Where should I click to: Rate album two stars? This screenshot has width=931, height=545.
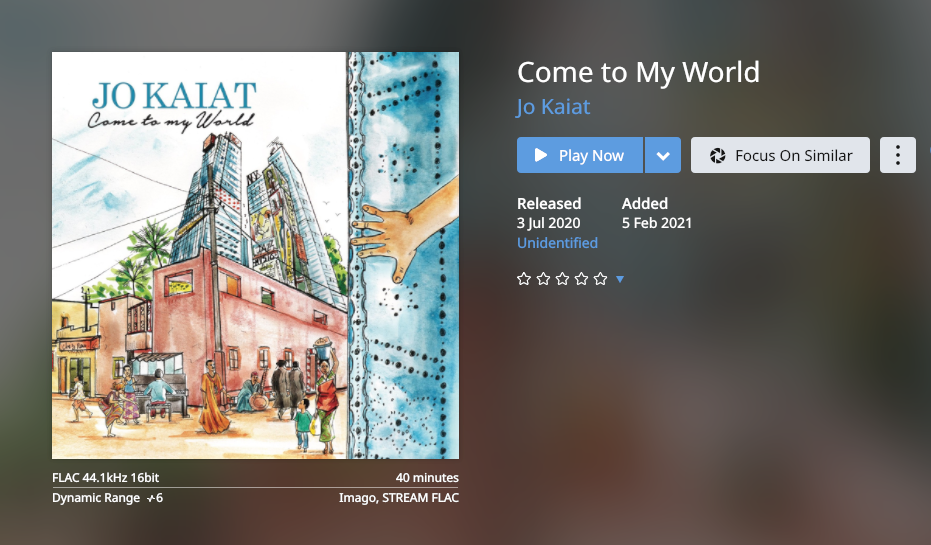click(x=543, y=278)
